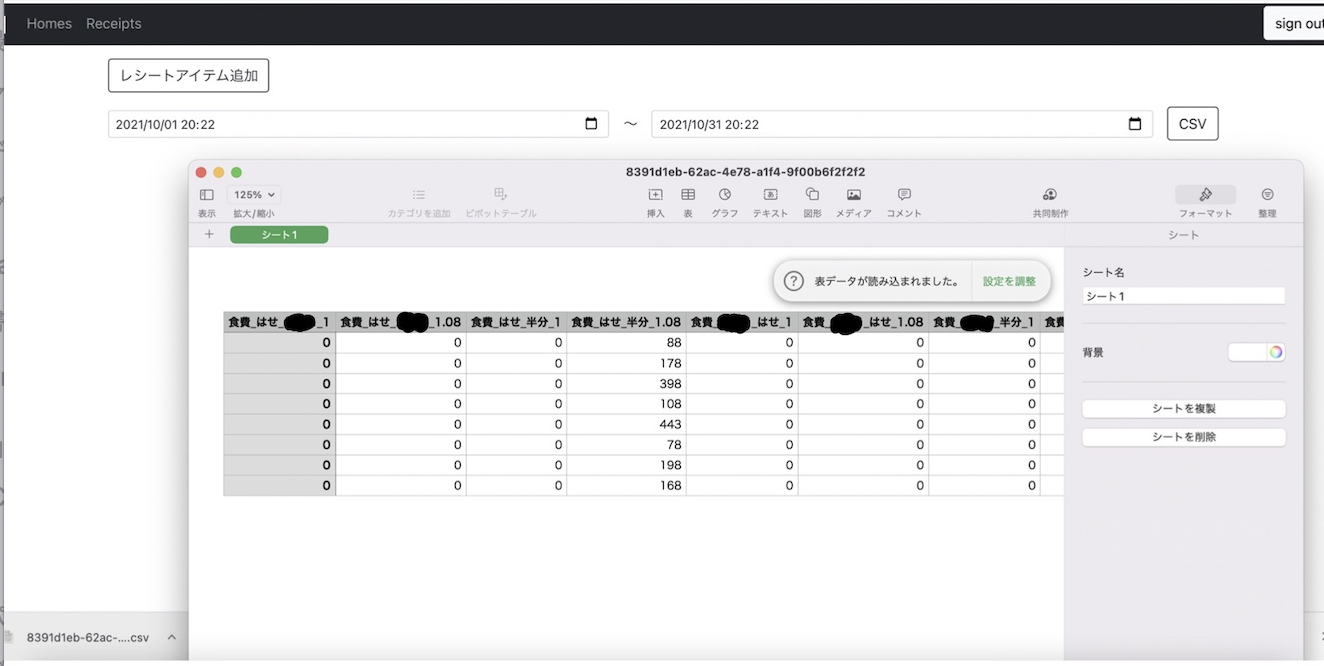Image resolution: width=1324 pixels, height=666 pixels.
Task: Select the cell containing 108
Action: coord(626,404)
